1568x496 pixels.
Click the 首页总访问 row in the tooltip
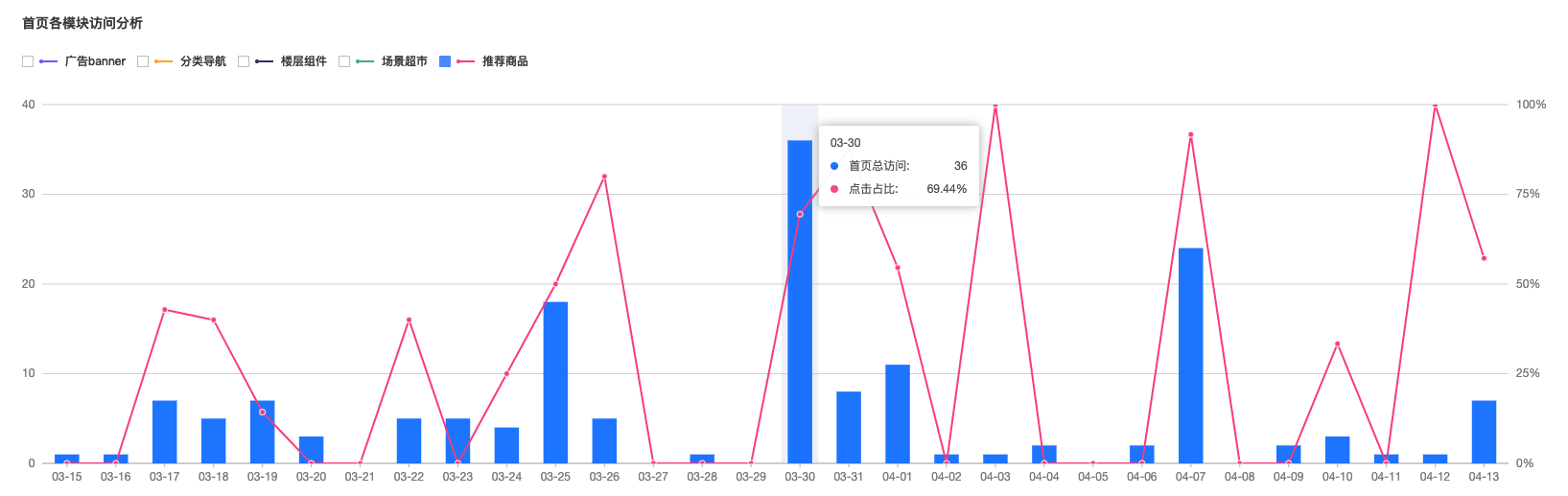point(899,166)
